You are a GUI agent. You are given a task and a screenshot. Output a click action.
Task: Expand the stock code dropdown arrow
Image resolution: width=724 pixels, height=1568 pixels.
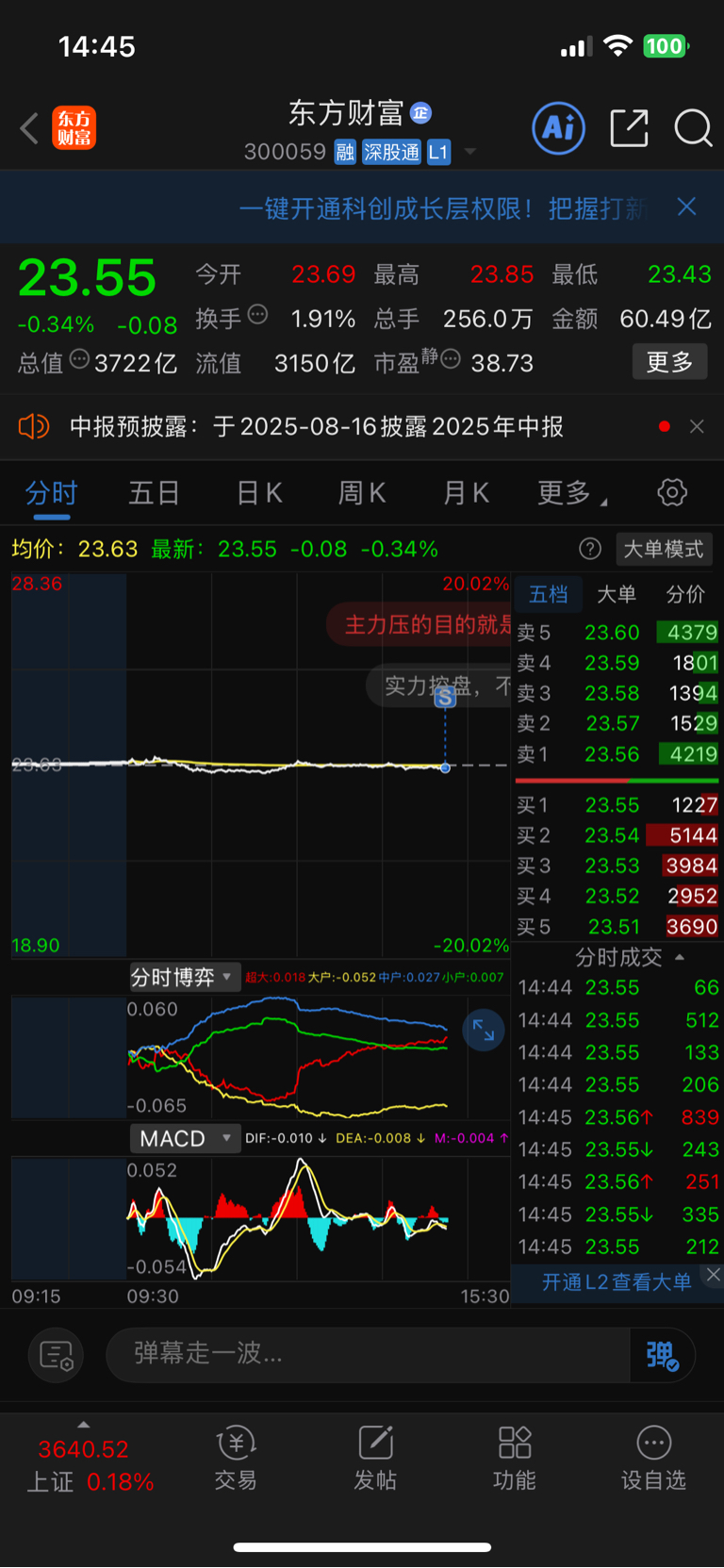(469, 152)
